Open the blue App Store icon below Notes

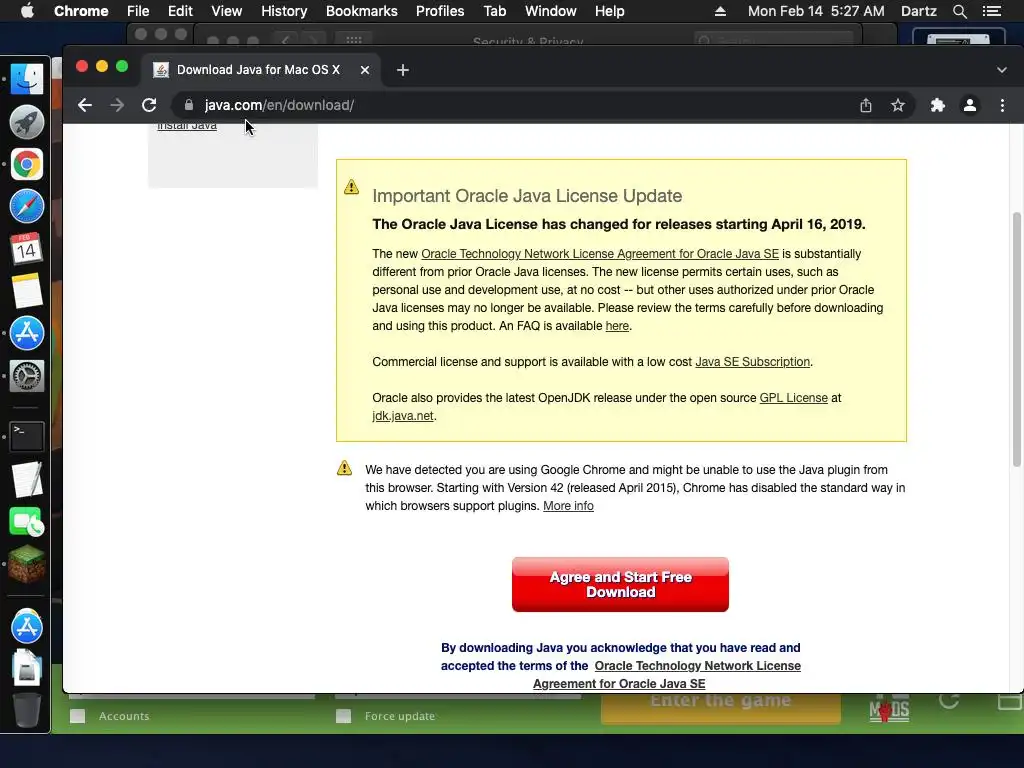[x=27, y=333]
